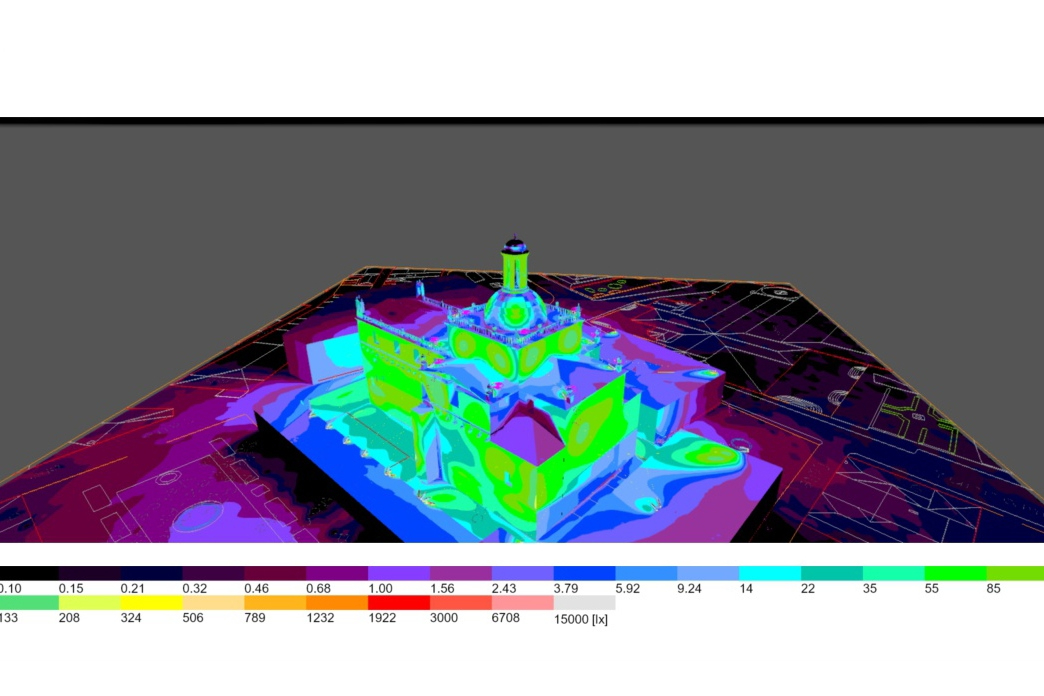Click the 2.43 lux value label
Screen dimensions: 1044x696
[506, 589]
